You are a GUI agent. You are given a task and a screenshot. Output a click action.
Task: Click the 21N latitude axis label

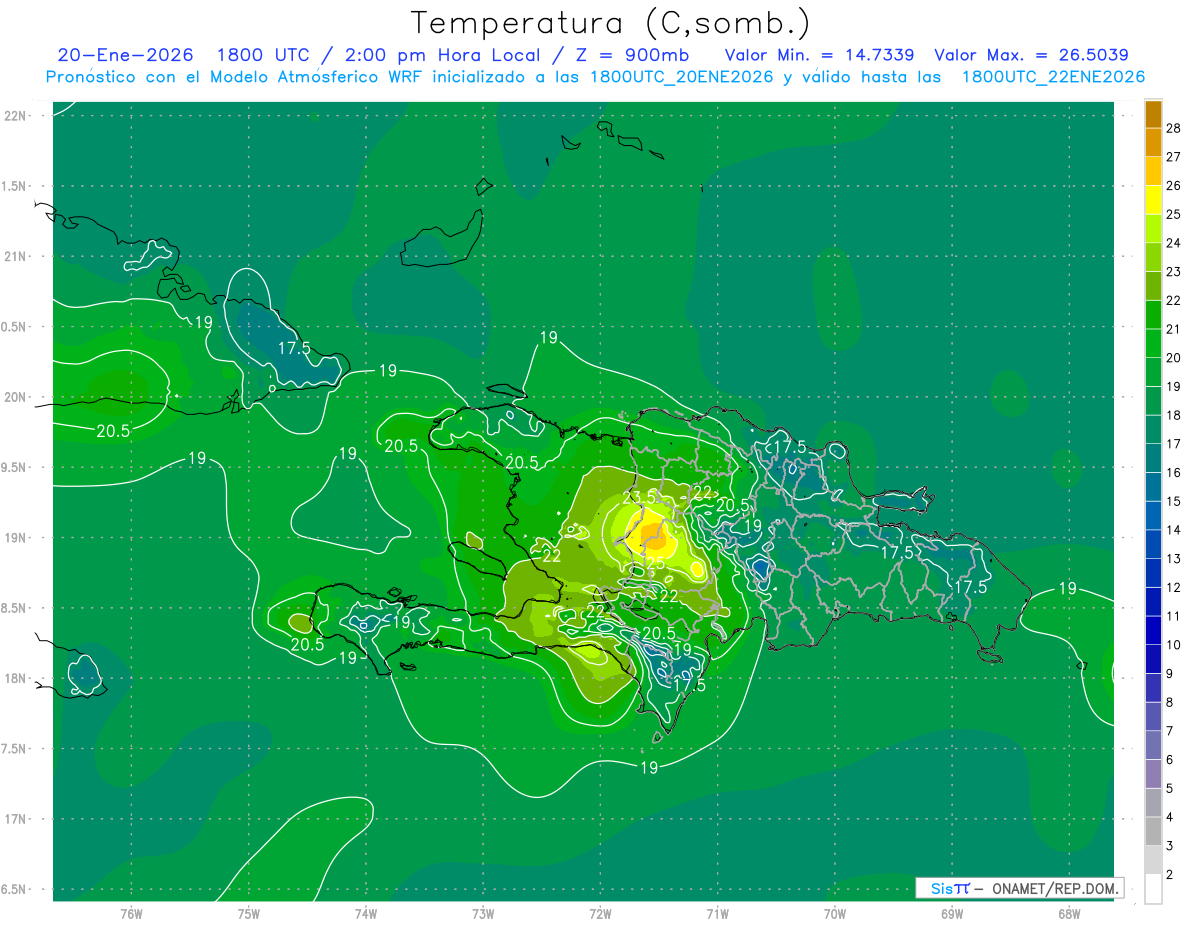tap(15, 257)
